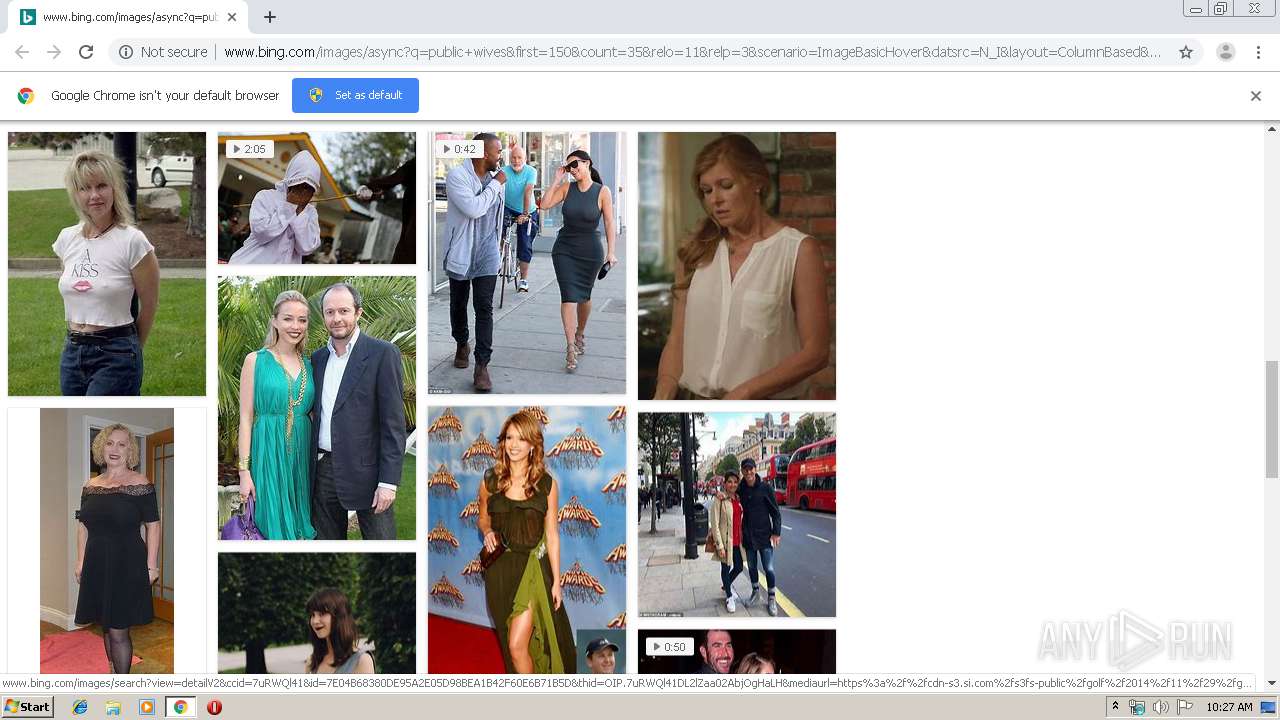Open the blonde woman in Kiss shirt image

[x=107, y=264]
